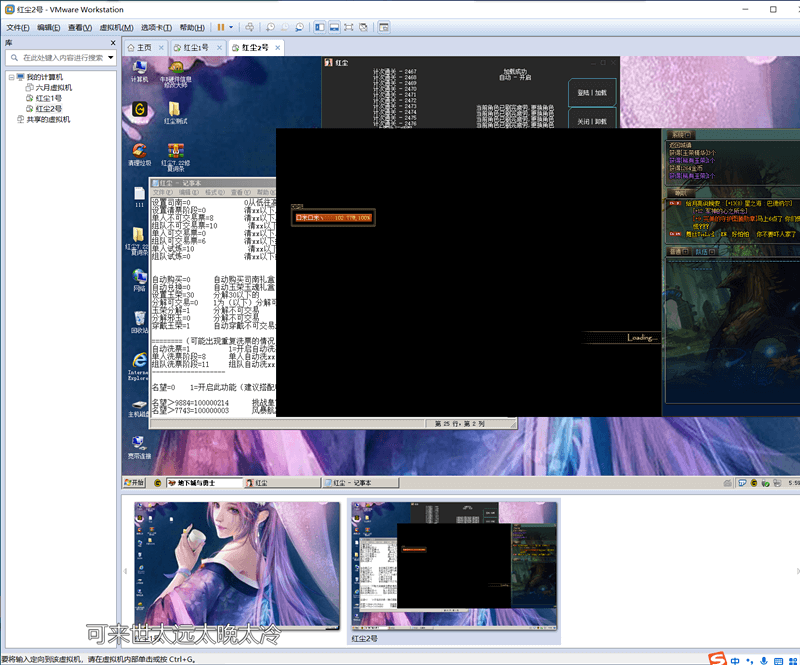Click the 计算机 desktop icon in the VM
The width and height of the screenshot is (800, 665).
[139, 71]
